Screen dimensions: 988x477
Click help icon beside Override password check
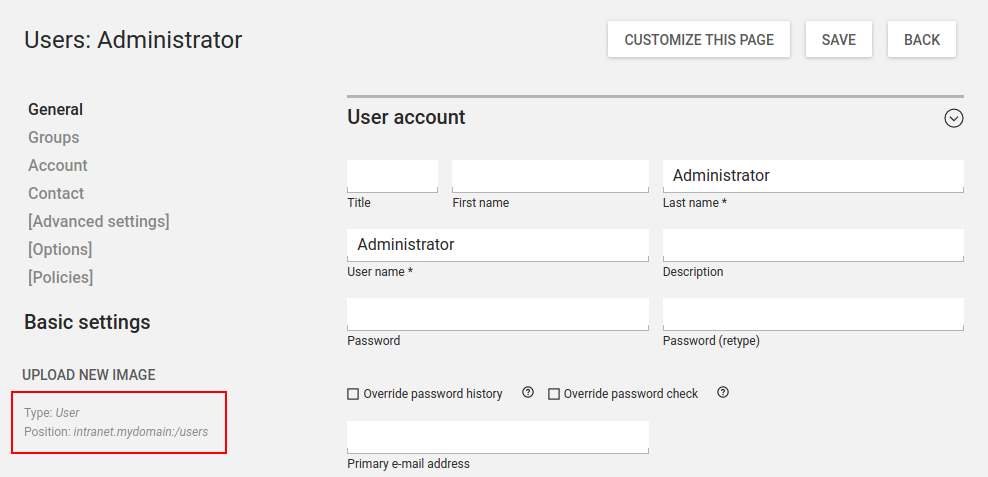point(723,393)
